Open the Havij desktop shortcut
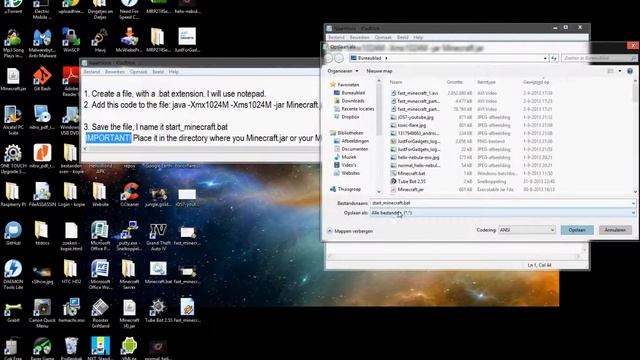 (x=100, y=40)
